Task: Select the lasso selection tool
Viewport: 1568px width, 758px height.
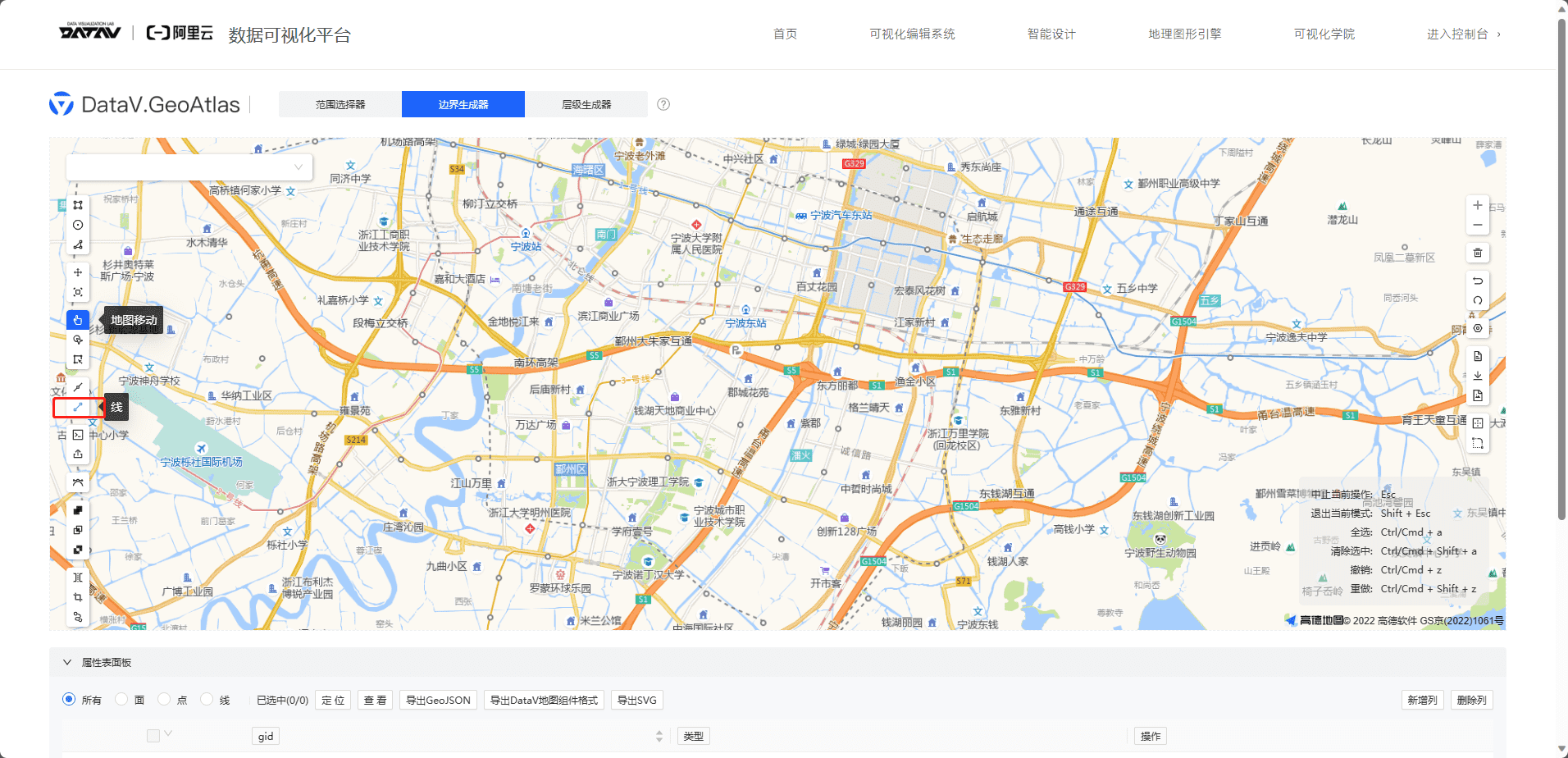Action: [x=78, y=340]
